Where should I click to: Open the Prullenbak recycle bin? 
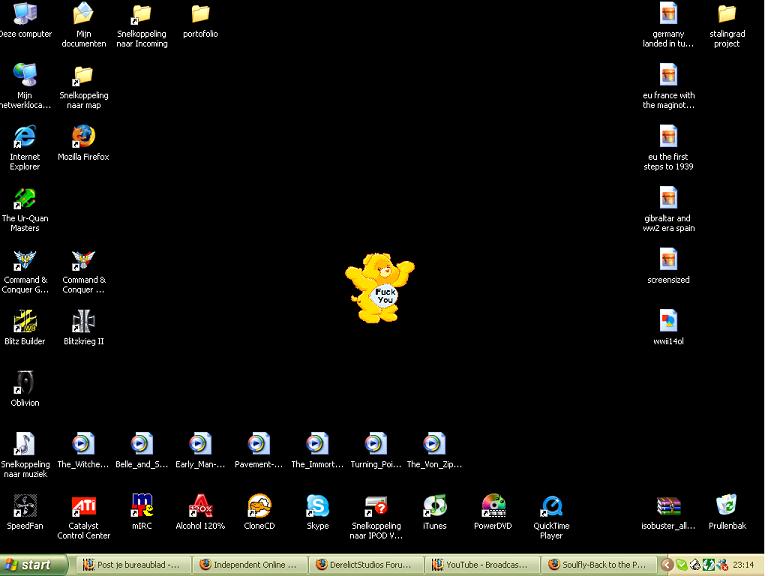pyautogui.click(x=727, y=506)
